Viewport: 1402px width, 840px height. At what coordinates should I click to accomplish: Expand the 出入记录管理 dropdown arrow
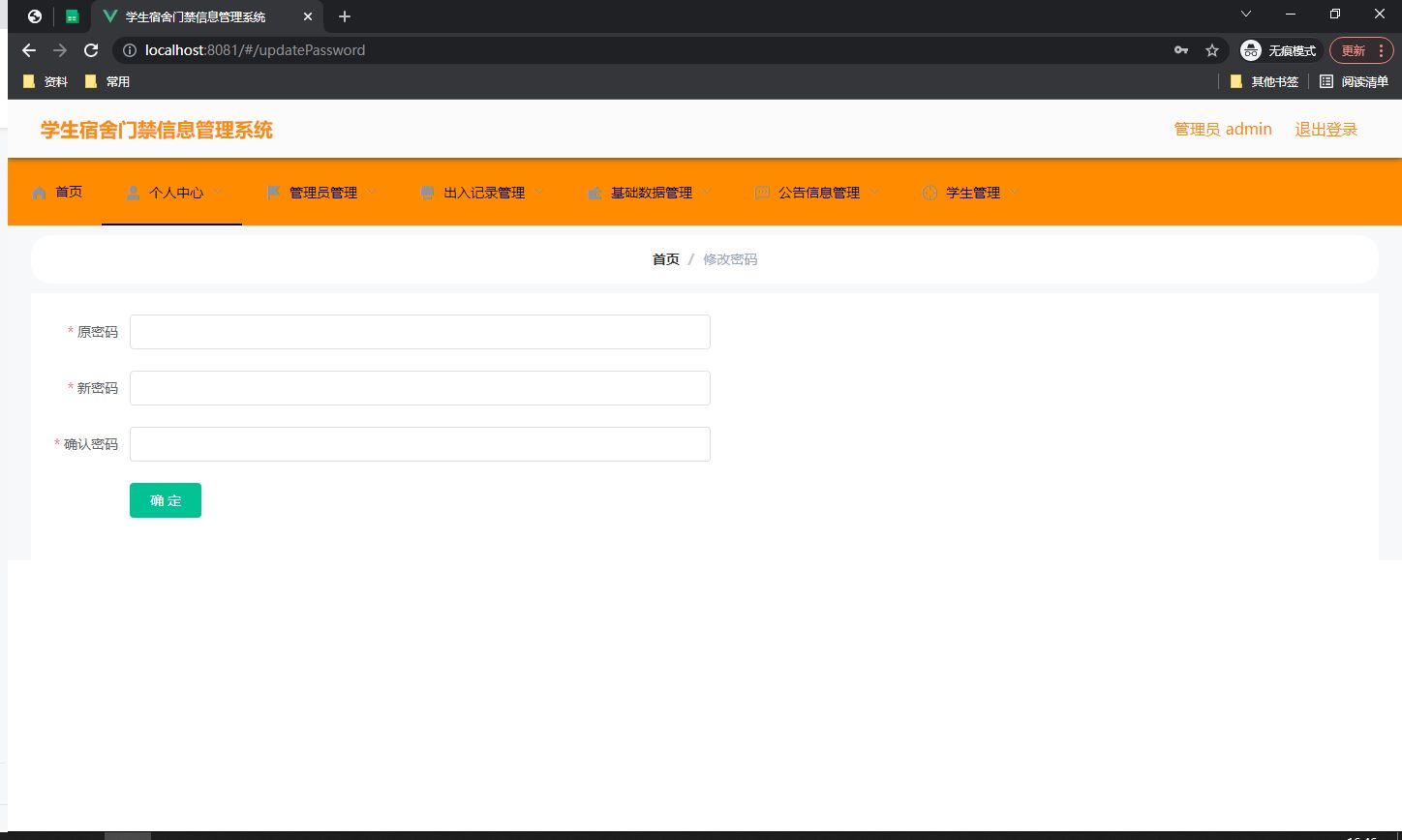pos(539,192)
